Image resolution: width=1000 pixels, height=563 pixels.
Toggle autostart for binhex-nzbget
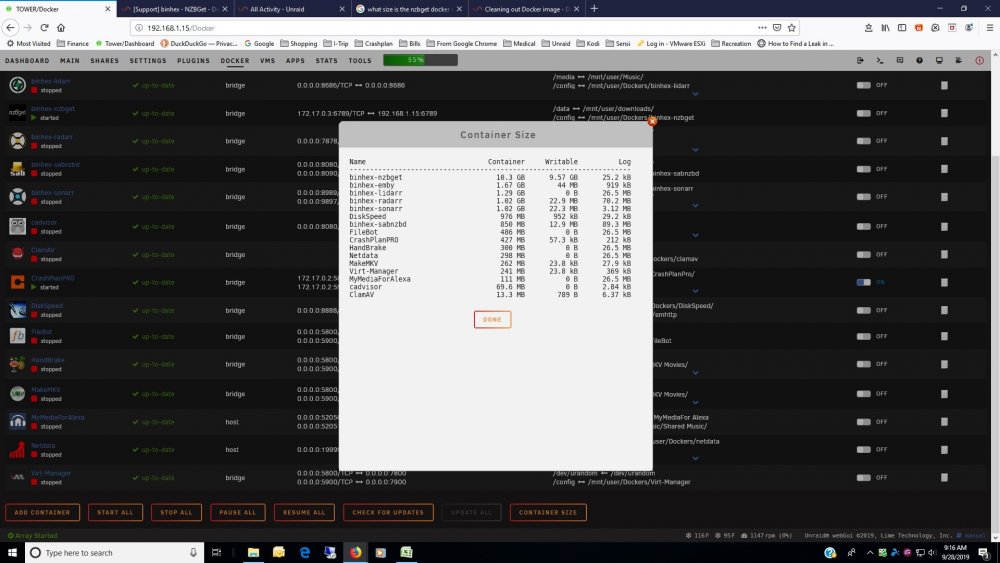(x=864, y=113)
